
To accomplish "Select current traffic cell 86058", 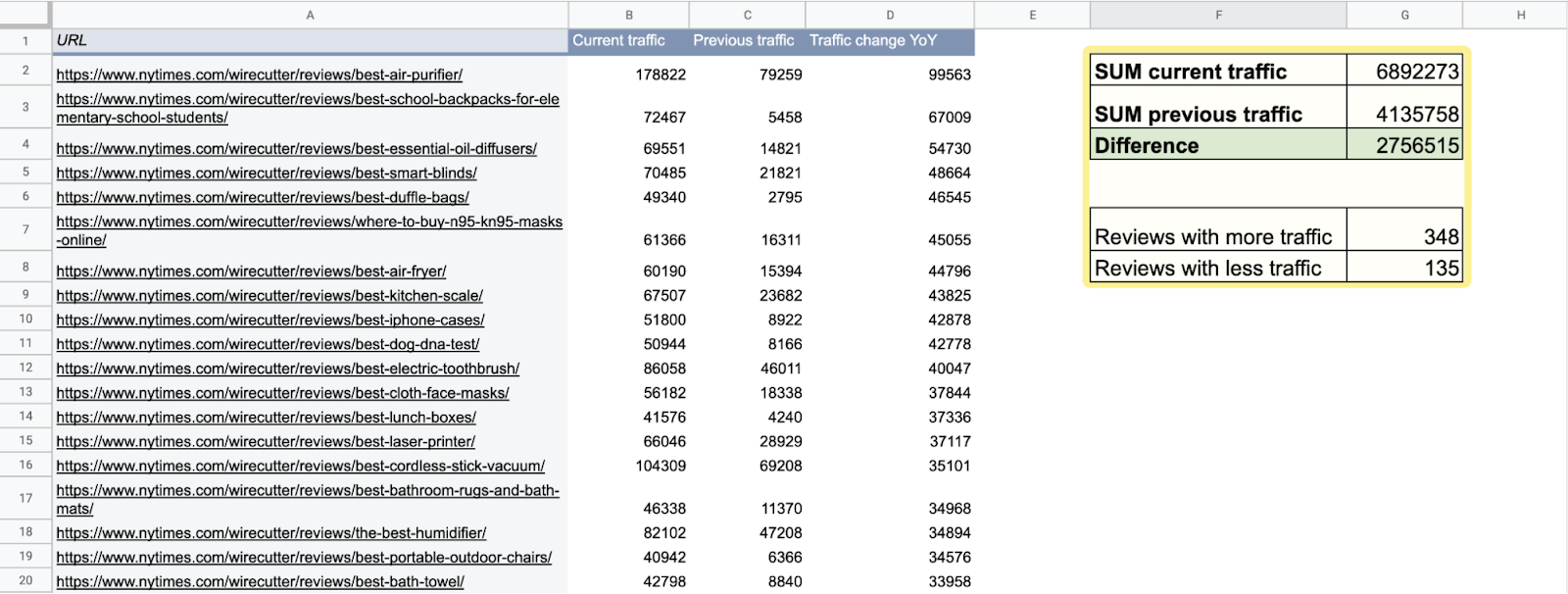I will pyautogui.click(x=628, y=369).
